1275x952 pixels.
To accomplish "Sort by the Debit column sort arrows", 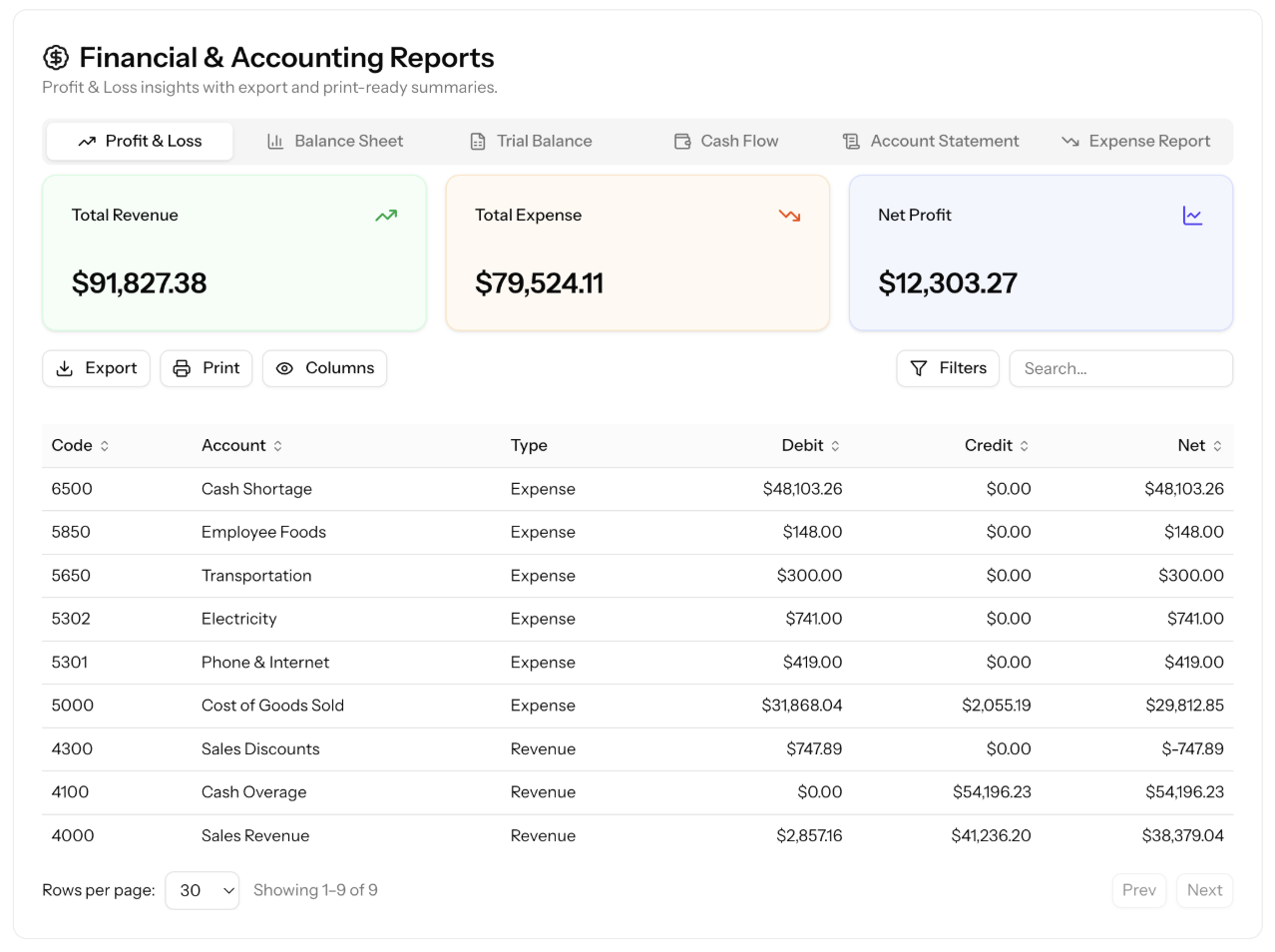I will coord(835,446).
